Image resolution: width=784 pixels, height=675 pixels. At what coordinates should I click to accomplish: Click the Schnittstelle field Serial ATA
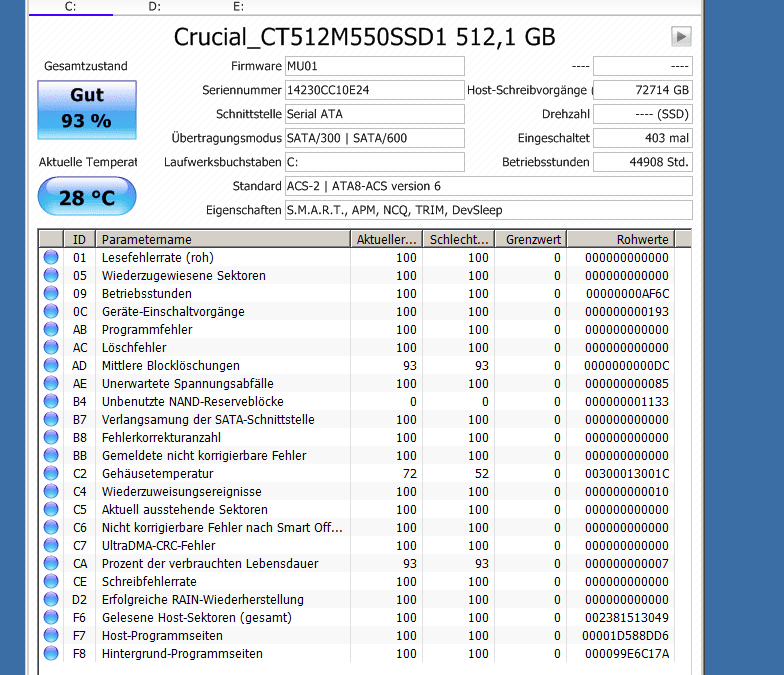coord(374,114)
